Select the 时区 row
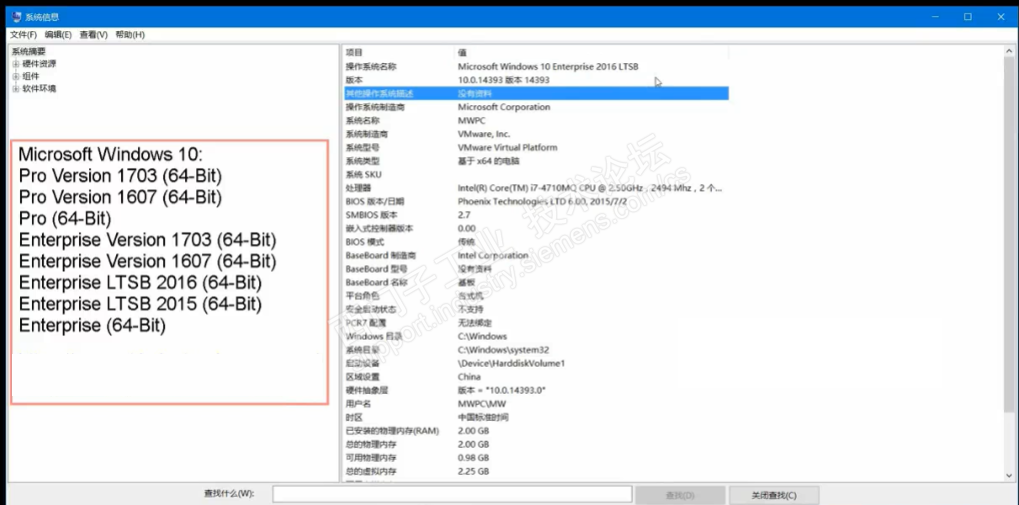This screenshot has width=1019, height=505. 535,417
